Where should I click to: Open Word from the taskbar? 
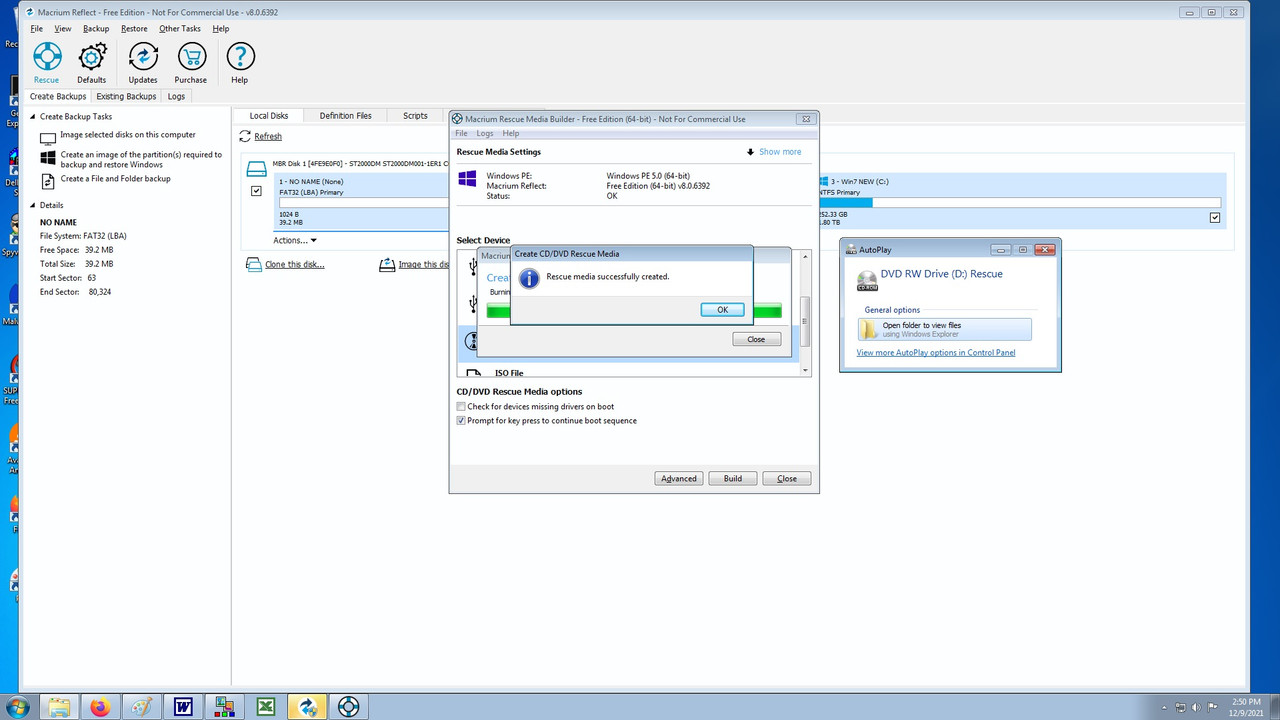coord(183,707)
